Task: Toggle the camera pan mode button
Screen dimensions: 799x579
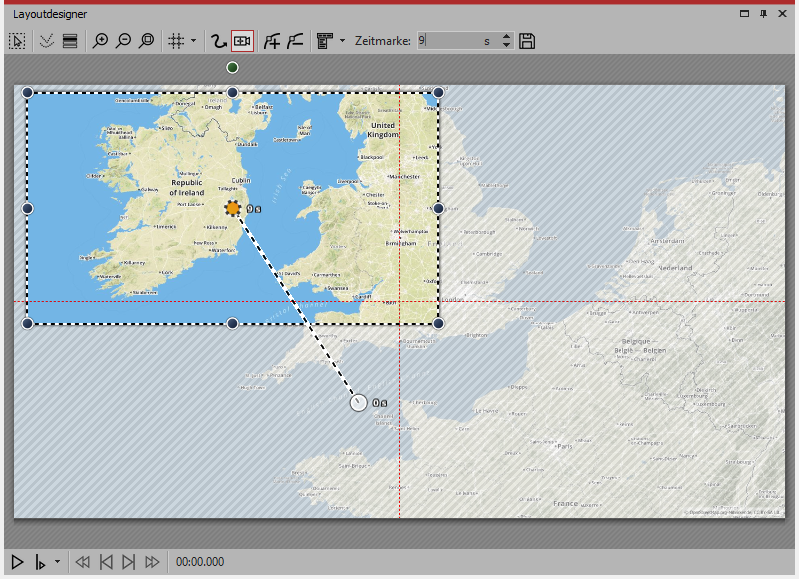Action: [242, 41]
